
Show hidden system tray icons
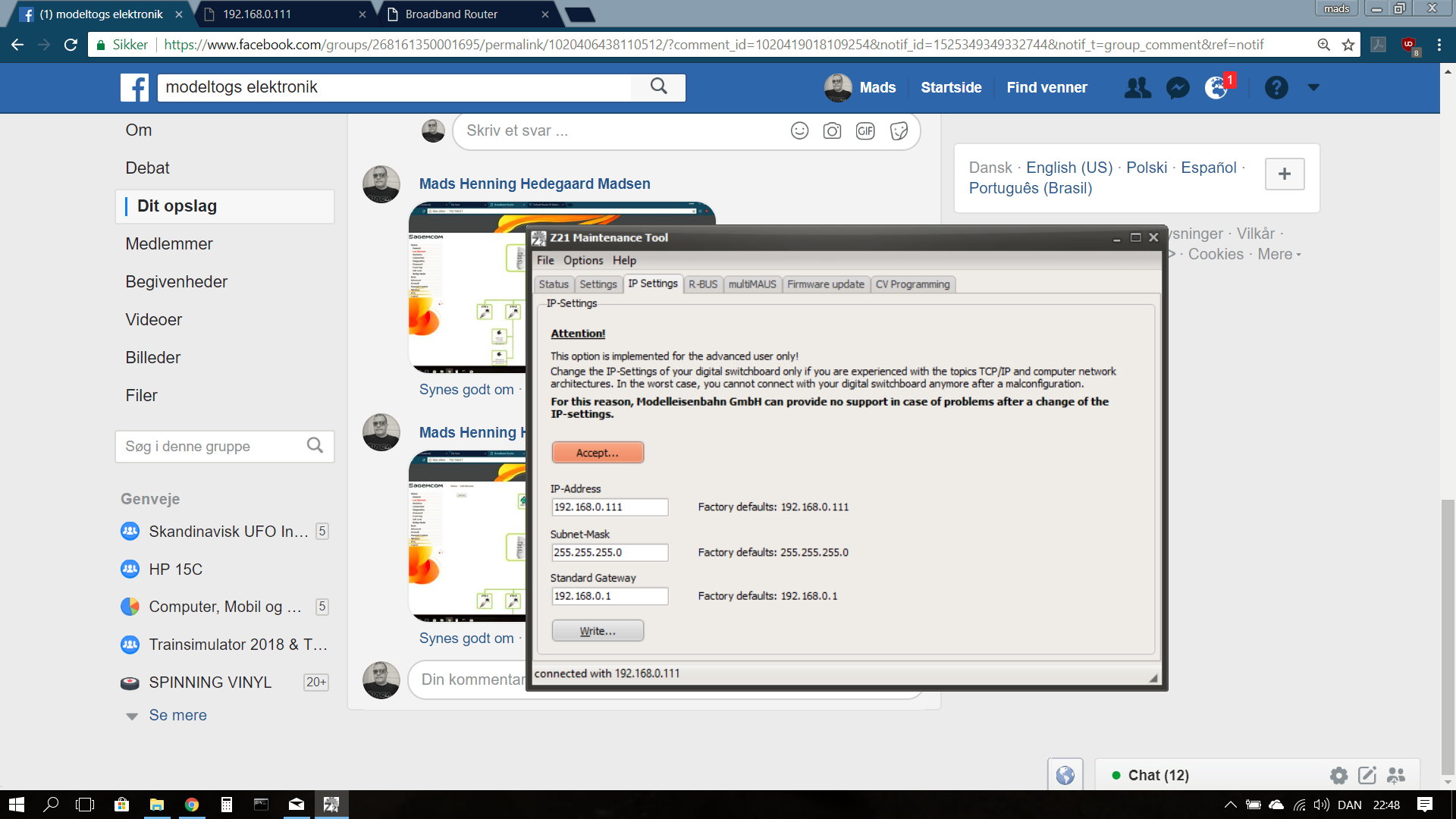coord(1230,805)
